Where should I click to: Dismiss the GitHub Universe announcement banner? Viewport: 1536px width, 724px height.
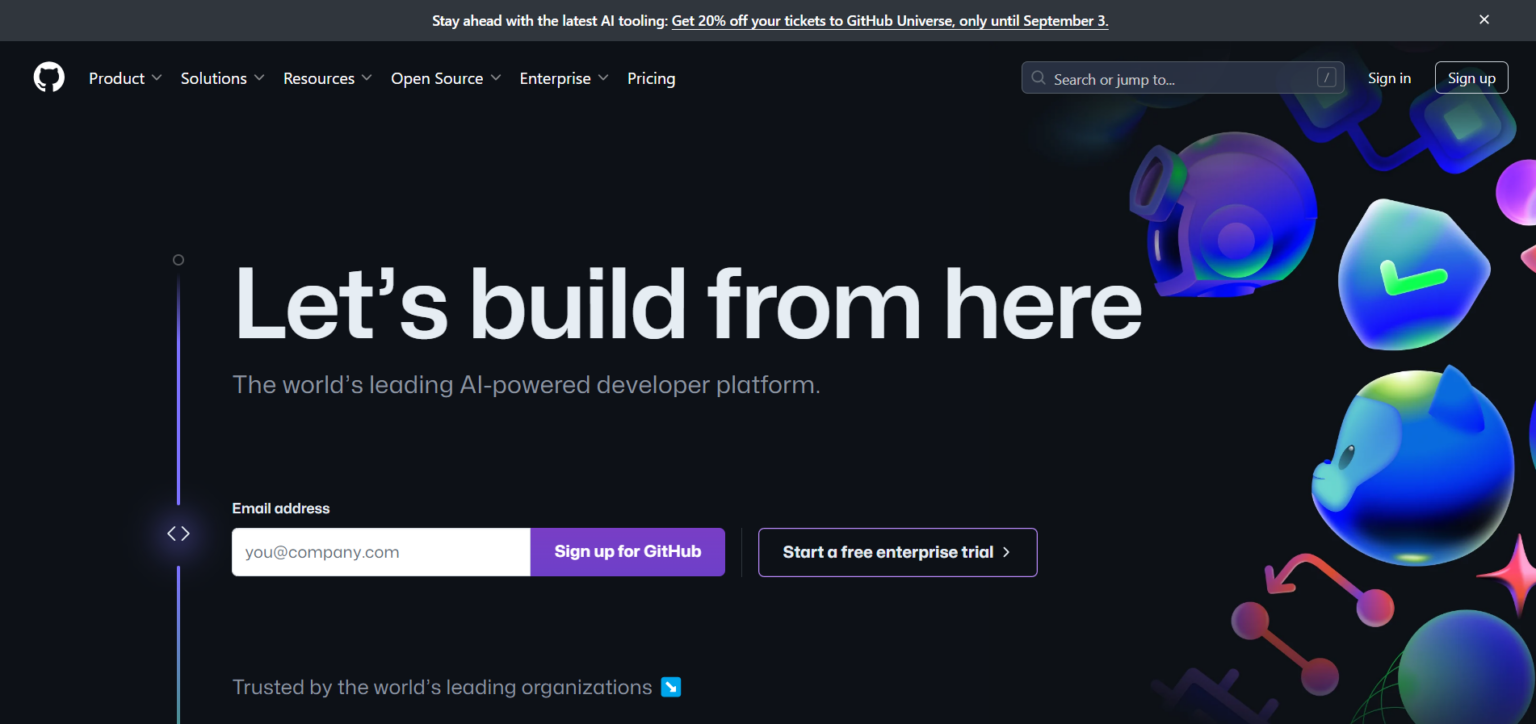1484,19
